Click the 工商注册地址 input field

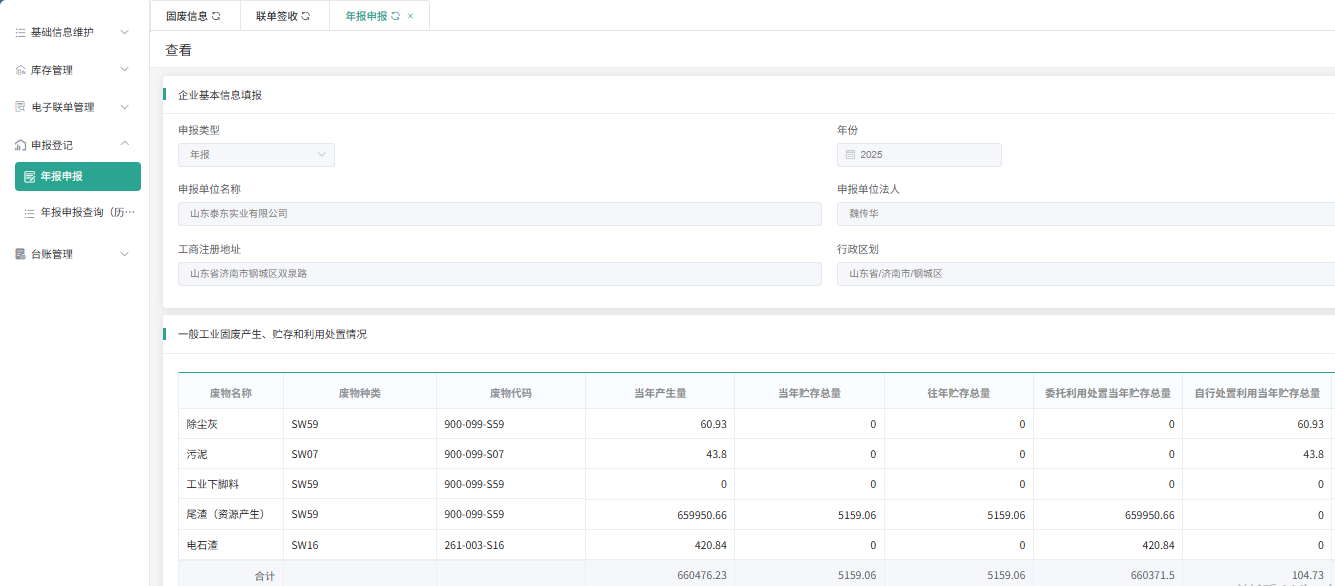pos(499,274)
